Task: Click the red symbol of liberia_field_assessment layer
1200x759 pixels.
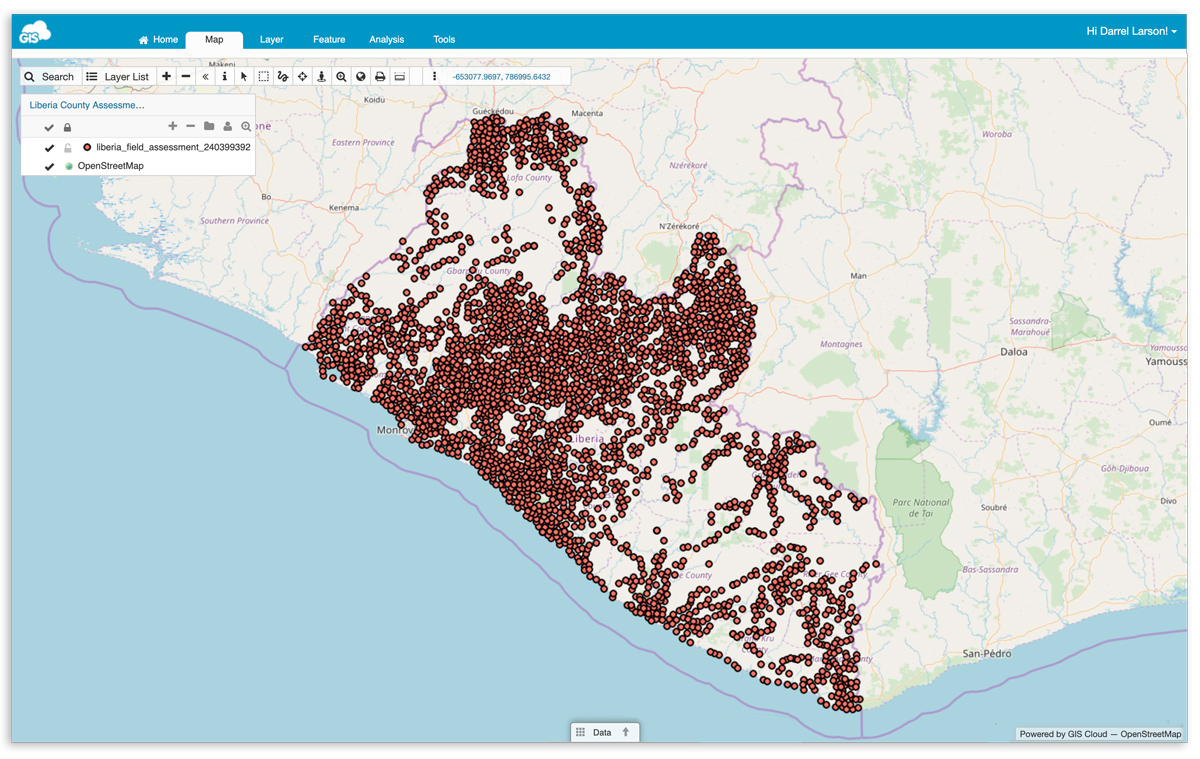Action: click(x=87, y=147)
